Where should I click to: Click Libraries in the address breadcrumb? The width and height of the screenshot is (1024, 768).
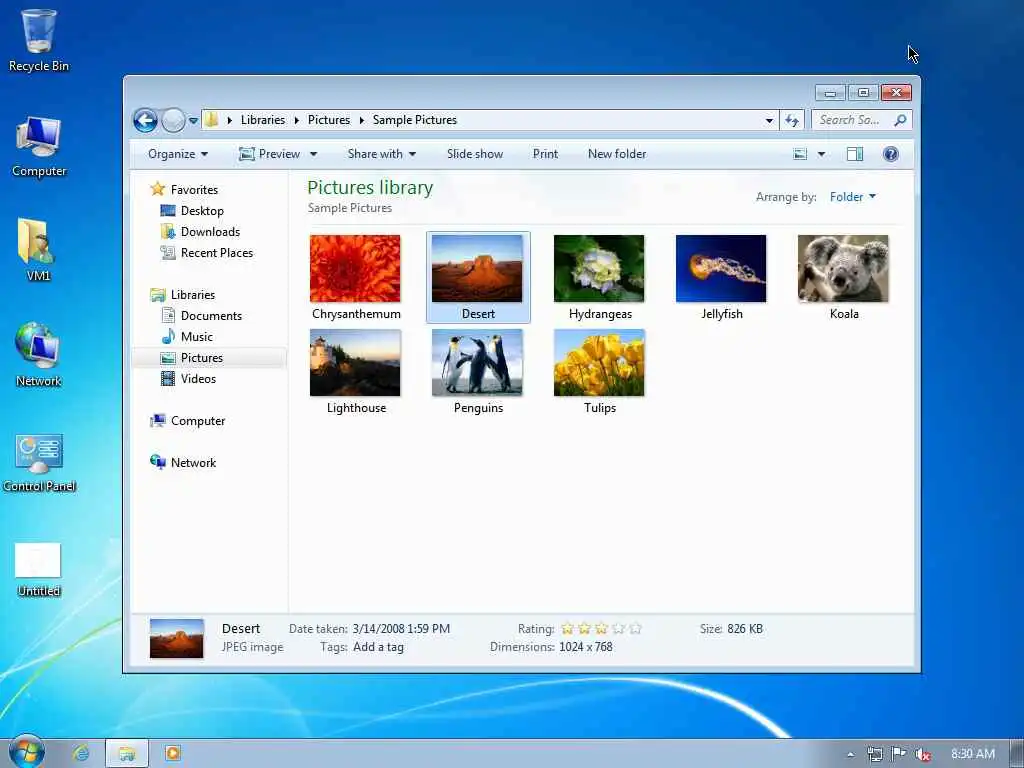pos(263,120)
